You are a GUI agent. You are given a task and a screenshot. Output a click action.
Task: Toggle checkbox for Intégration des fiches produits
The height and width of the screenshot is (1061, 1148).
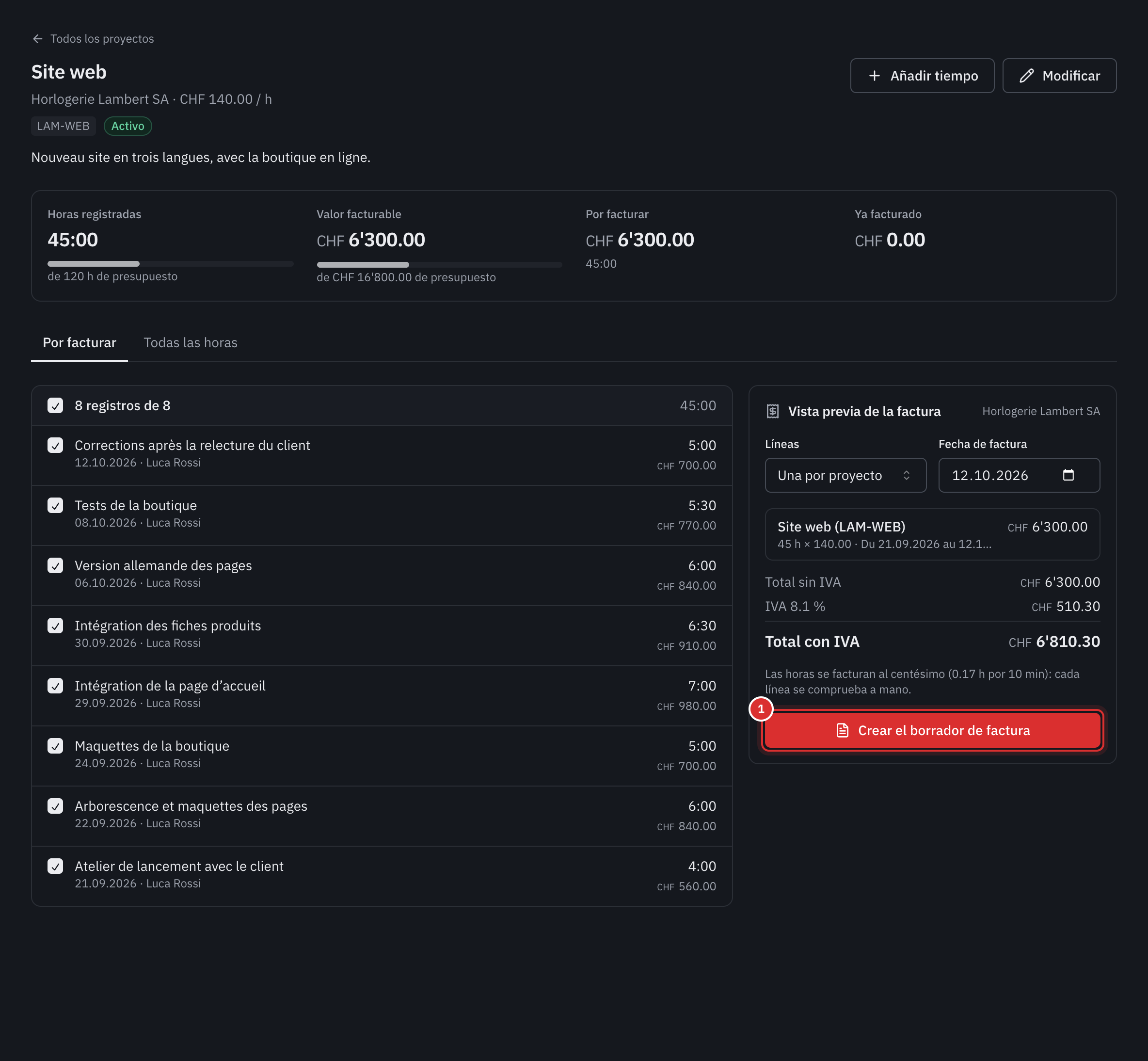(55, 625)
